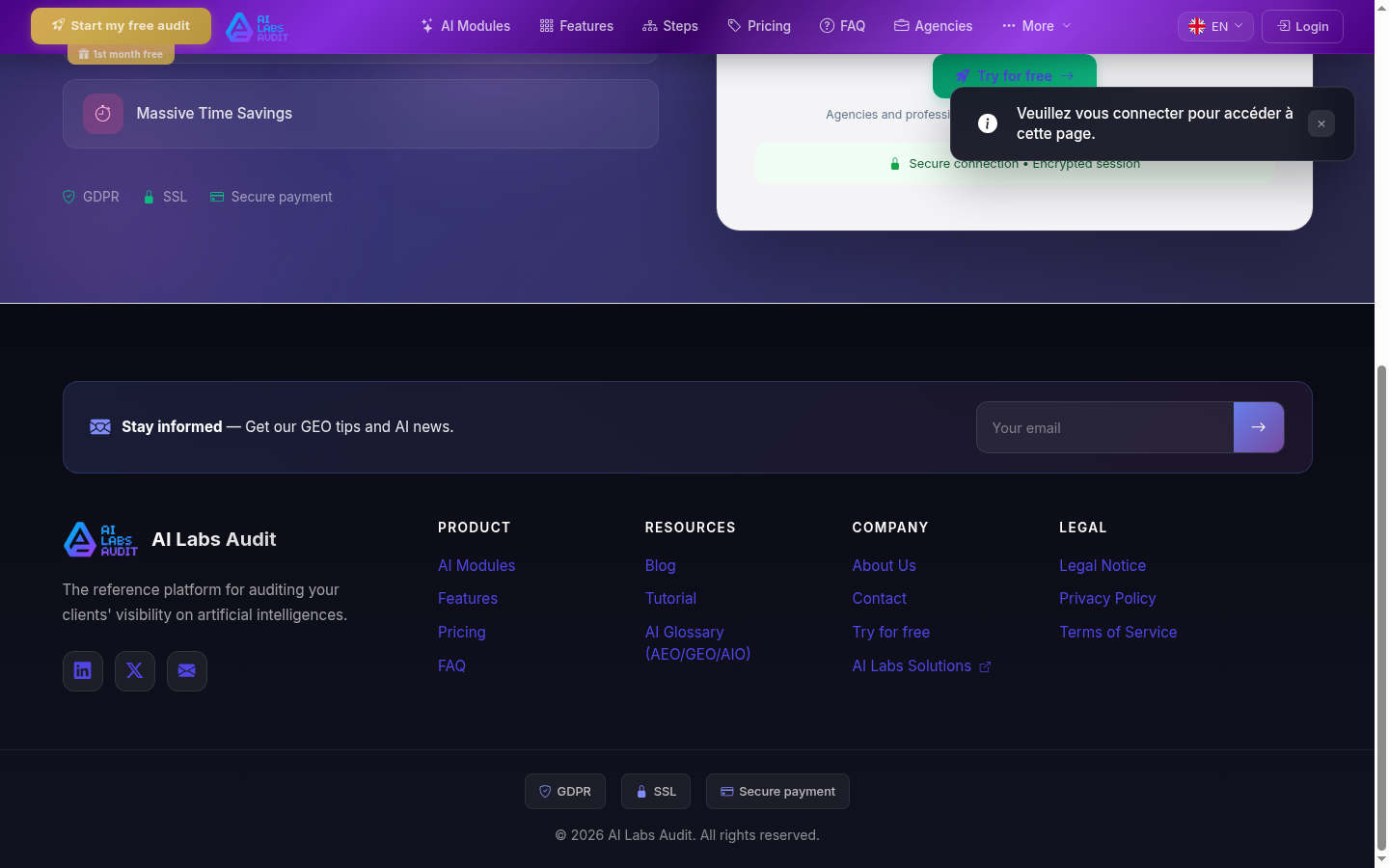Viewport: 1389px width, 868px height.
Task: Click the Massive Time Savings clock icon
Action: [103, 114]
